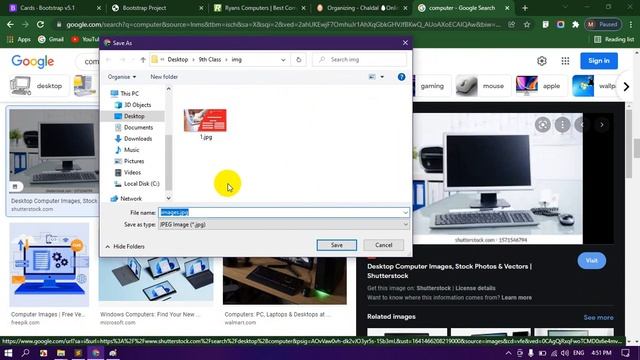Click the Visit button in preview

591,260
